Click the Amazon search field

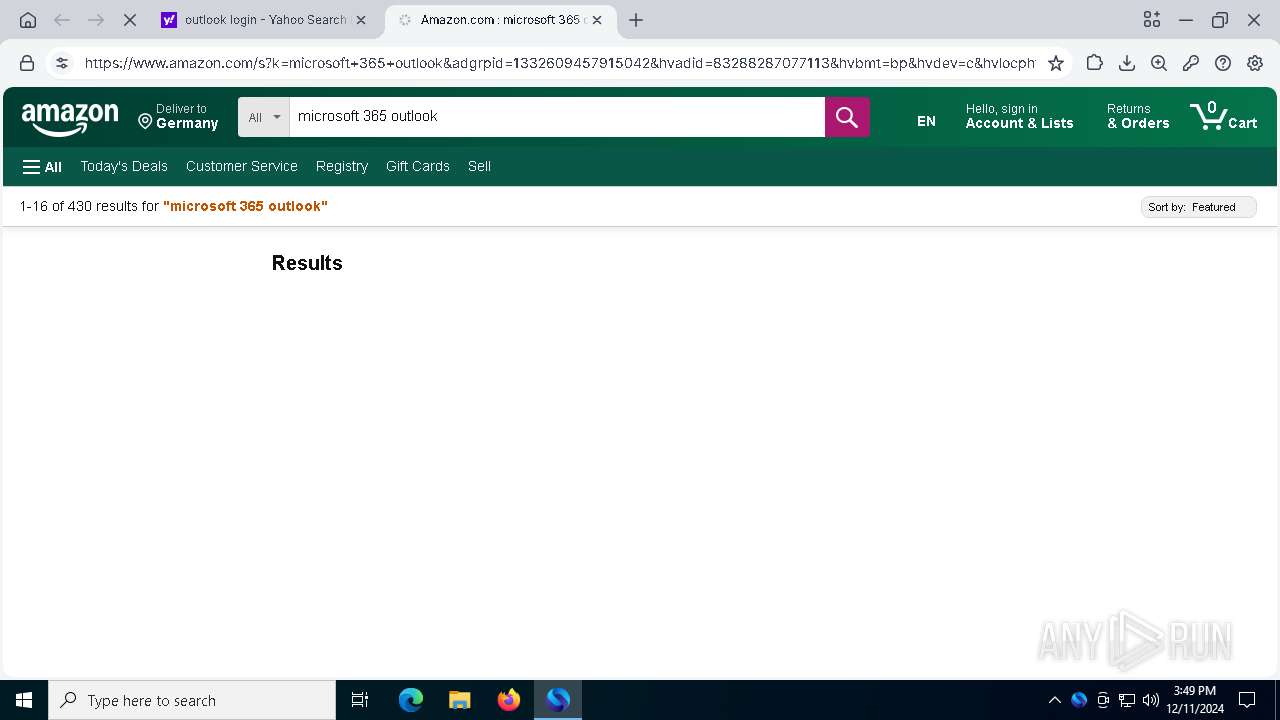pos(557,117)
